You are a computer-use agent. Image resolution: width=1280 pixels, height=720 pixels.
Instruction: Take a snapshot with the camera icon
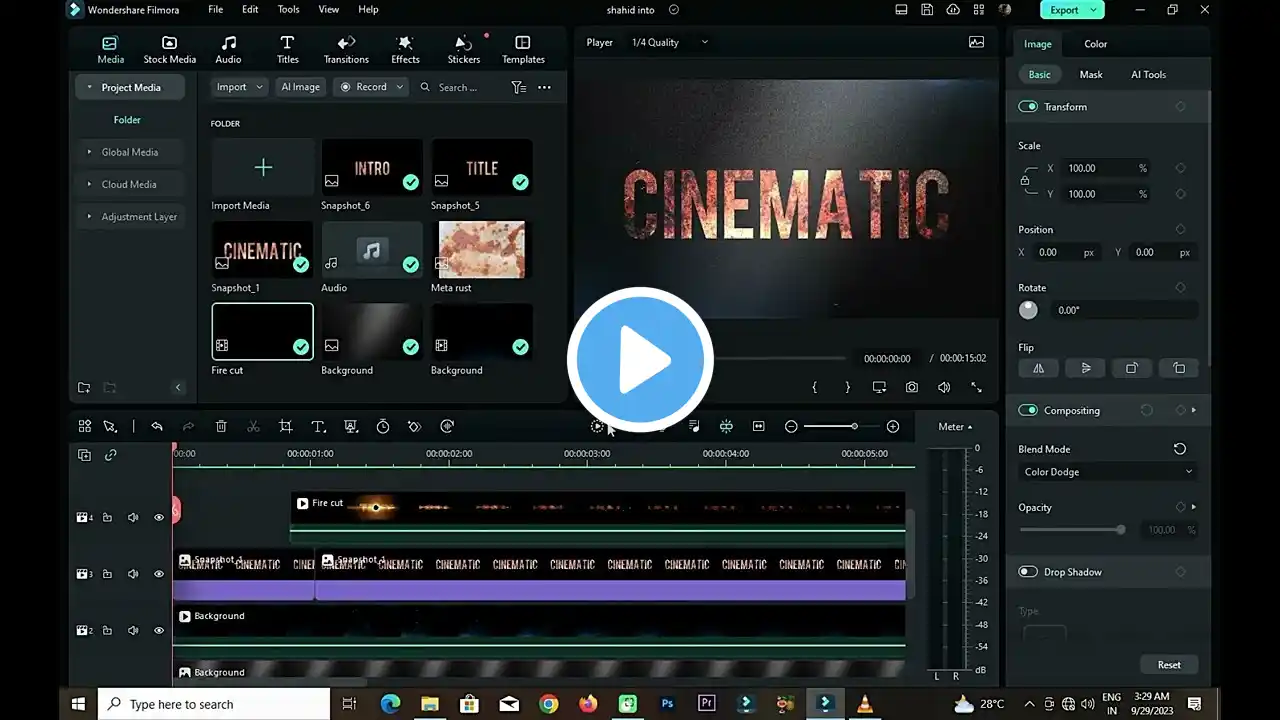pyautogui.click(x=912, y=387)
